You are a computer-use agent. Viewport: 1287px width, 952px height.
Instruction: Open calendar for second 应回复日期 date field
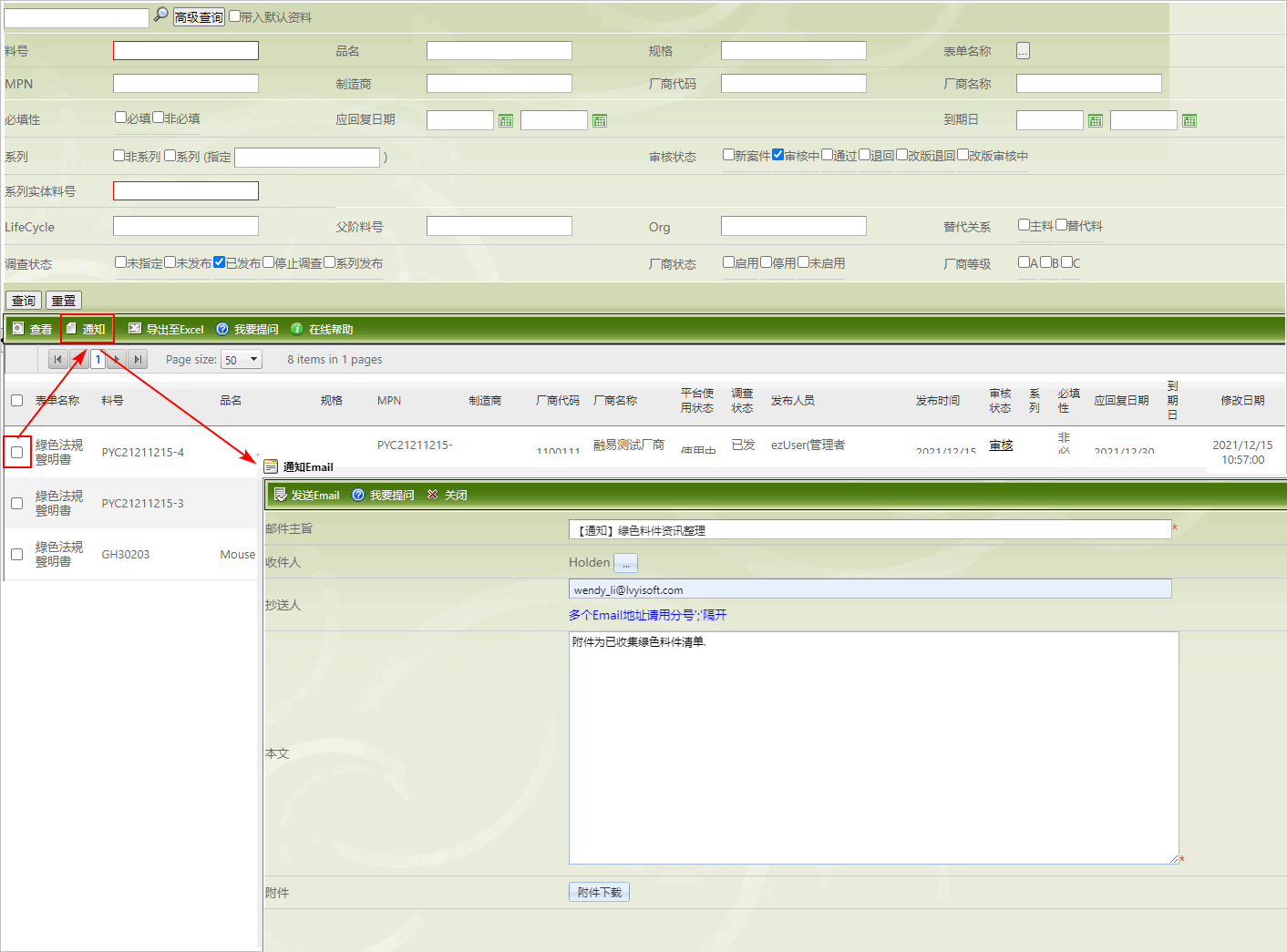[600, 120]
